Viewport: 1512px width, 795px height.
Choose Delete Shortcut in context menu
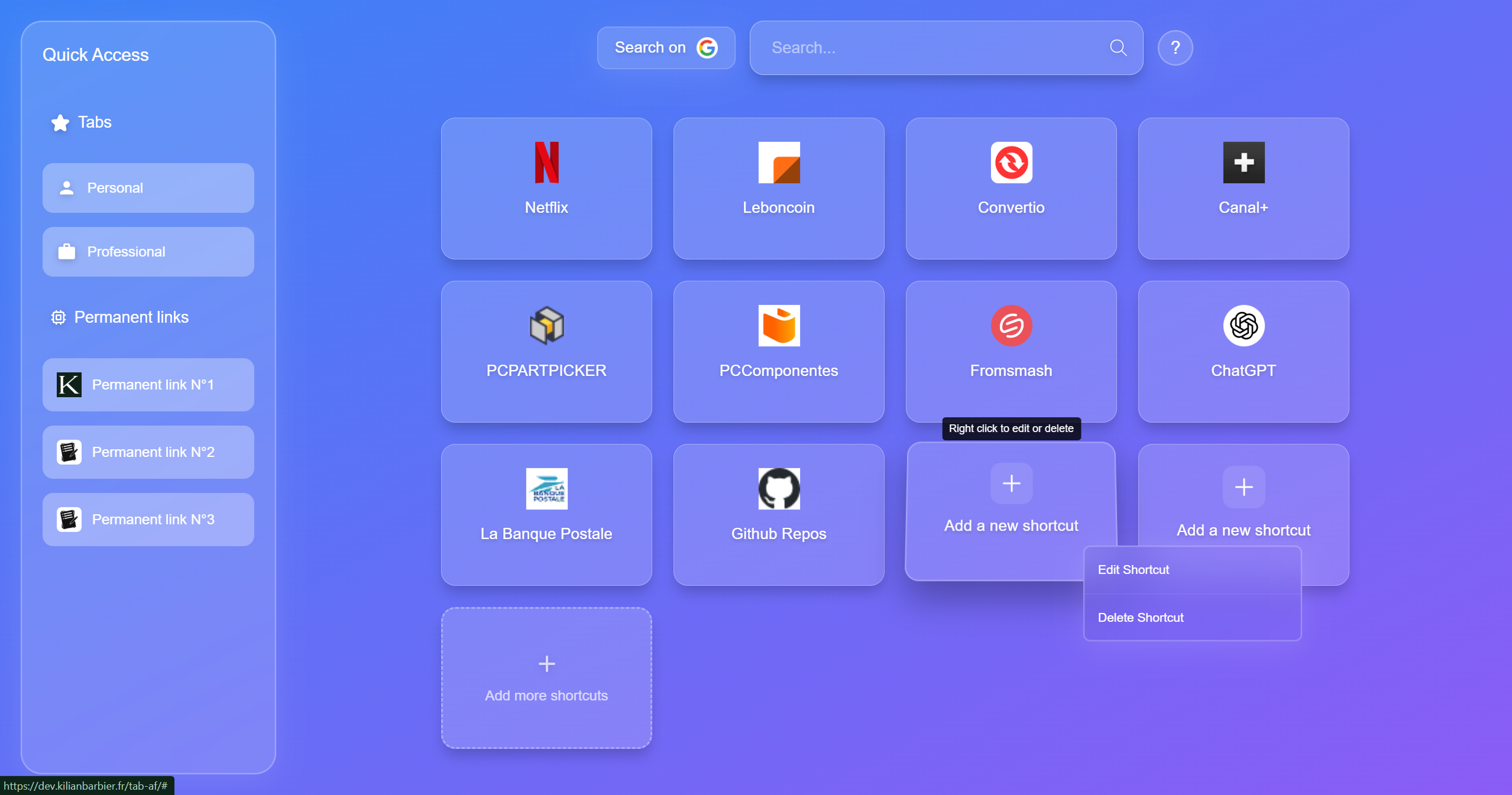point(1192,618)
